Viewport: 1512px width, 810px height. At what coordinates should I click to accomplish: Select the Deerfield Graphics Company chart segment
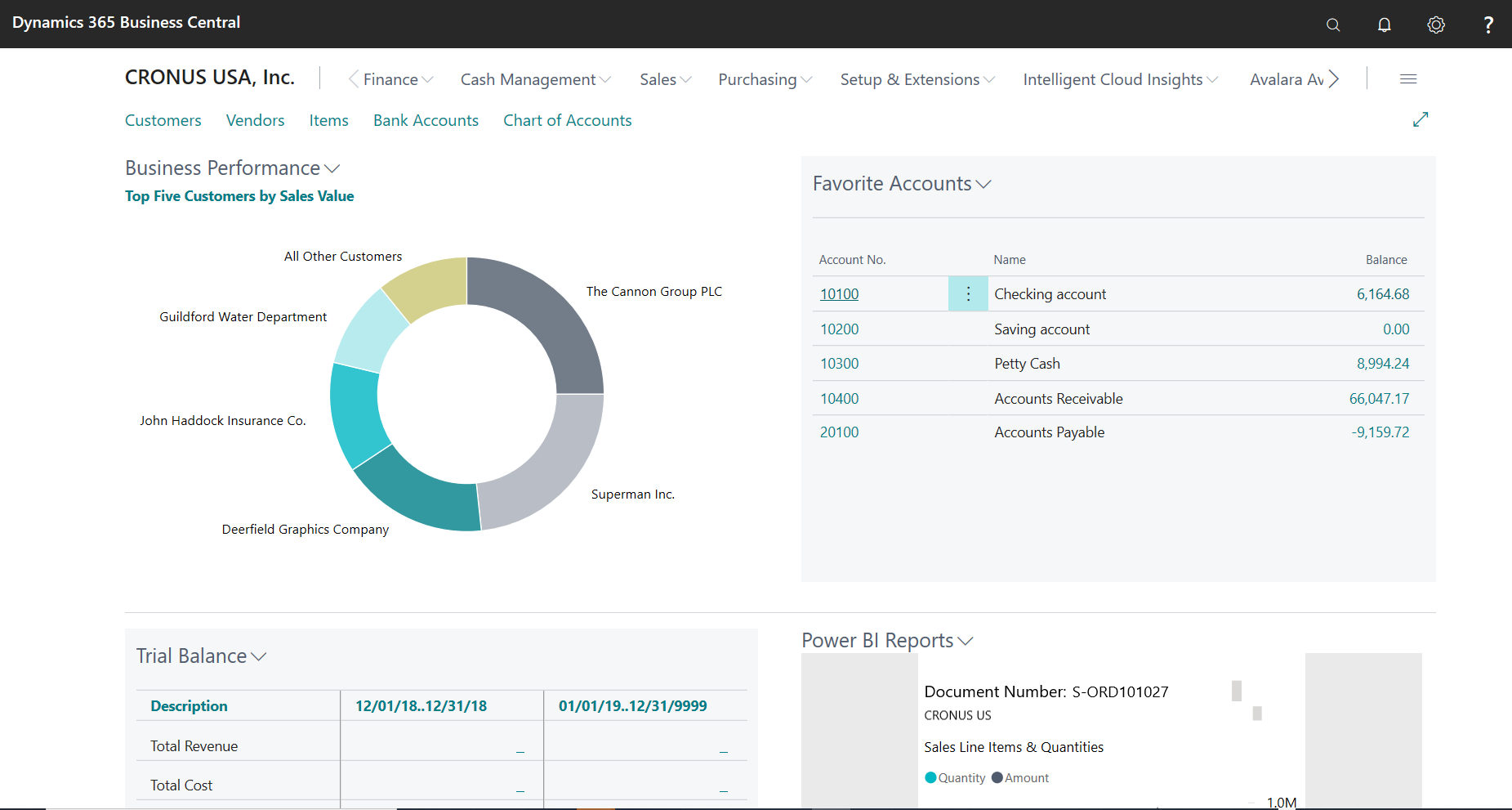click(425, 493)
